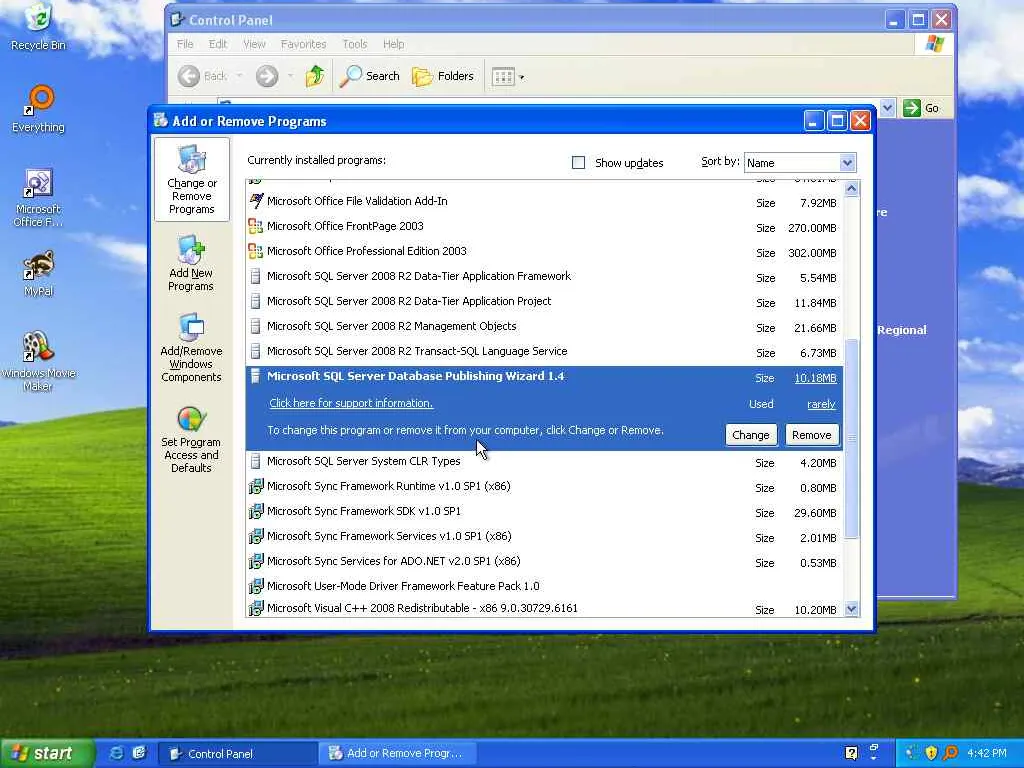Click the MyPal desktop icon

[39, 274]
